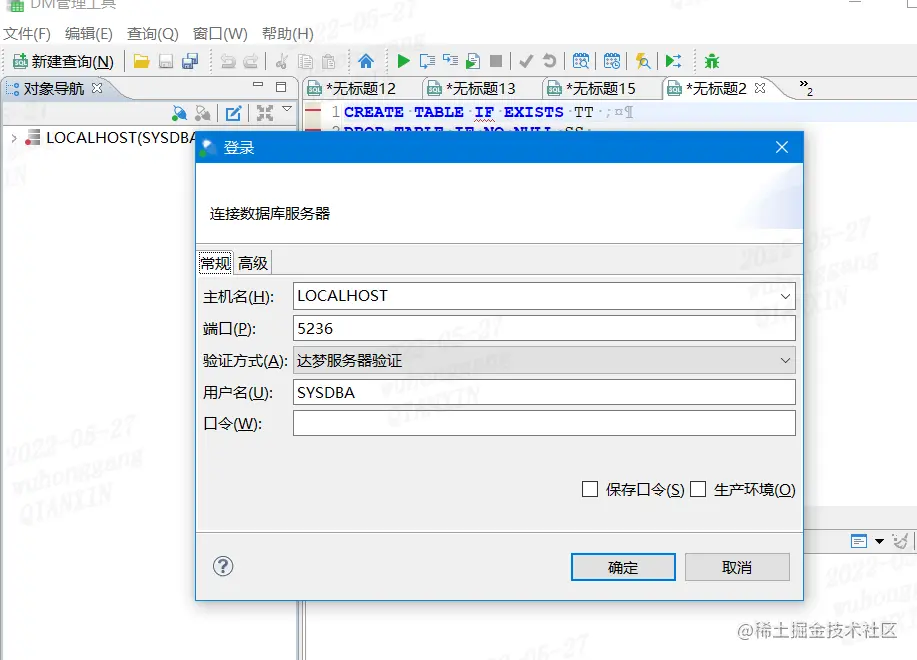This screenshot has height=660, width=917.
Task: Switch to the 高级 tab
Action: pyautogui.click(x=252, y=262)
